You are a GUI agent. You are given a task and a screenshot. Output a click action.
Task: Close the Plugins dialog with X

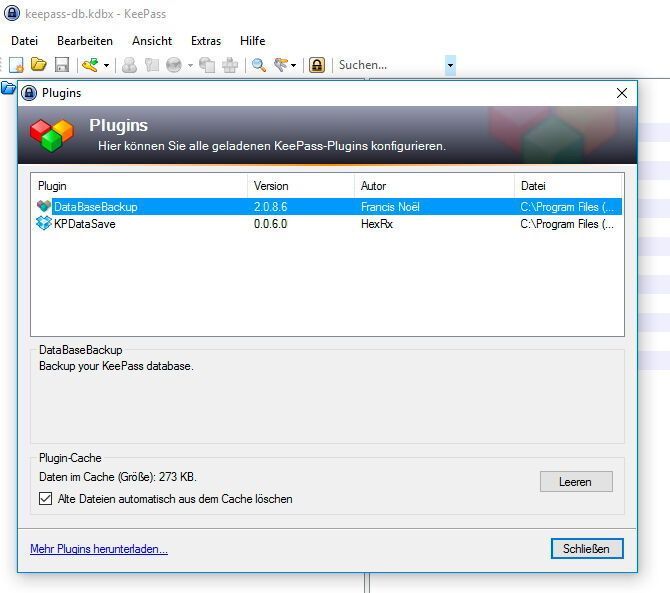click(622, 93)
